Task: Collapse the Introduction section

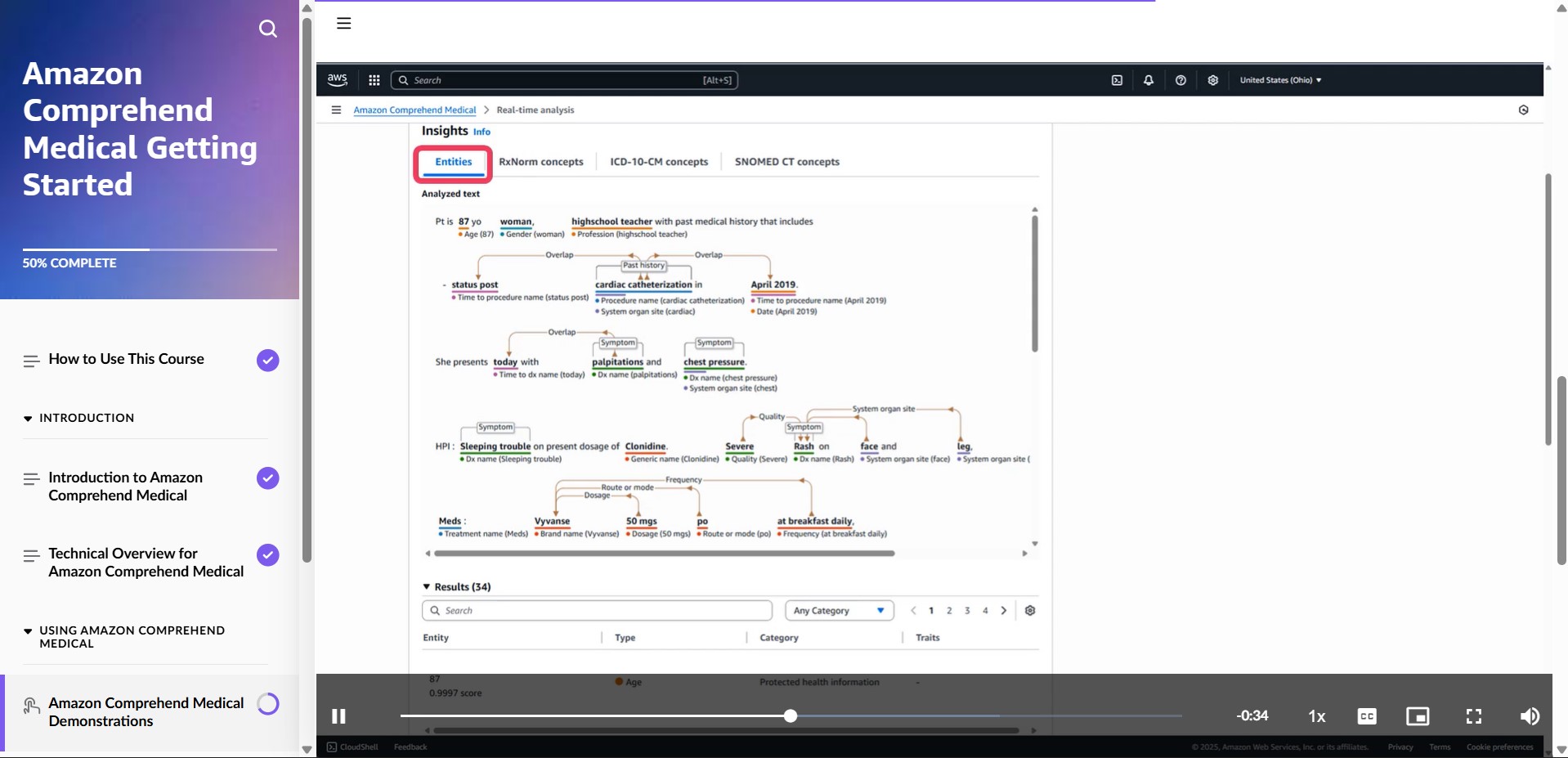Action: pyautogui.click(x=29, y=418)
